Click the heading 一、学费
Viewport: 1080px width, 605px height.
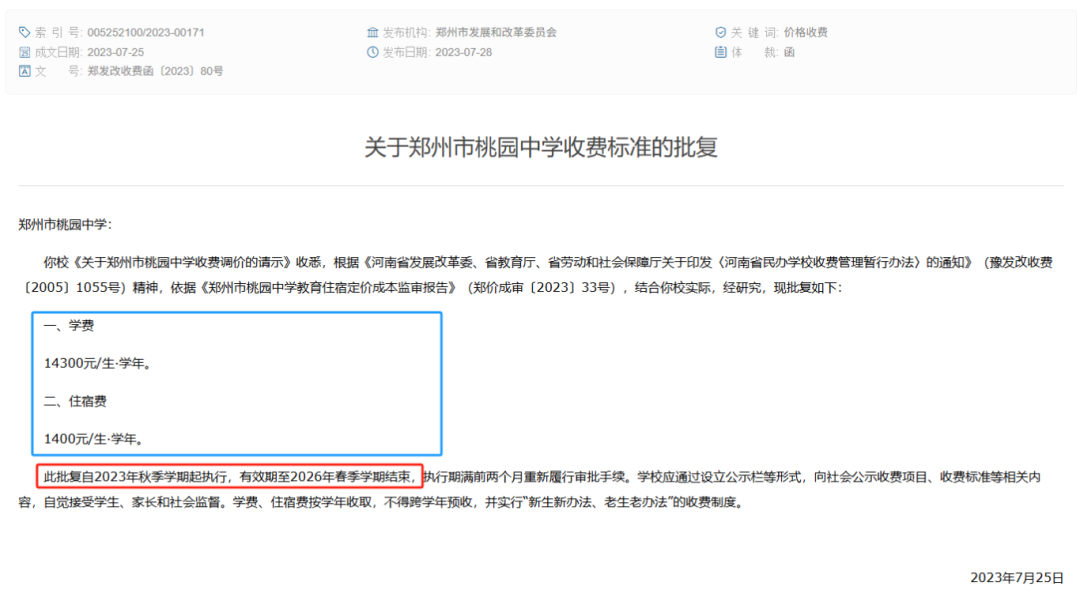tap(69, 327)
